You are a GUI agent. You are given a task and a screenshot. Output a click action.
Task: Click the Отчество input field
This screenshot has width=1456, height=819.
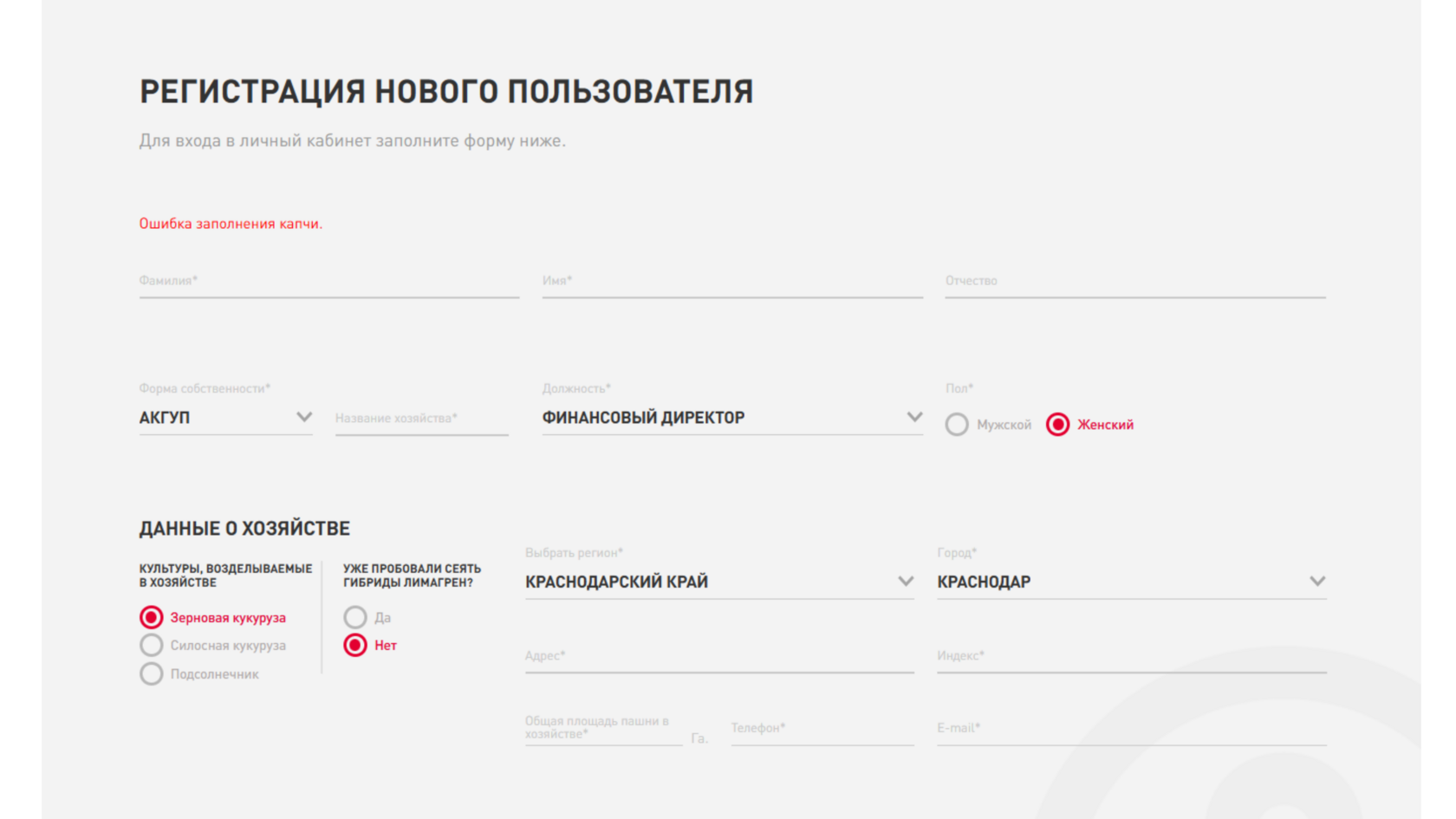[1135, 282]
